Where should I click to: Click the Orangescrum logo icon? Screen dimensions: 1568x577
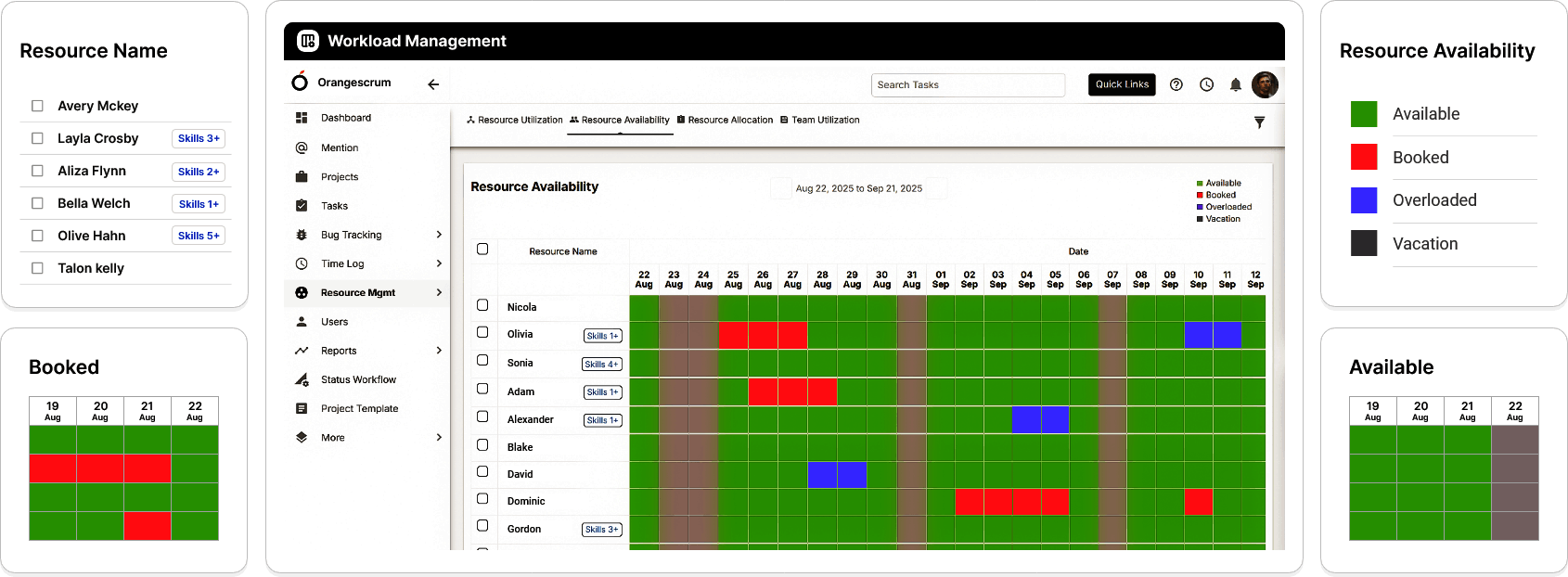(x=300, y=82)
